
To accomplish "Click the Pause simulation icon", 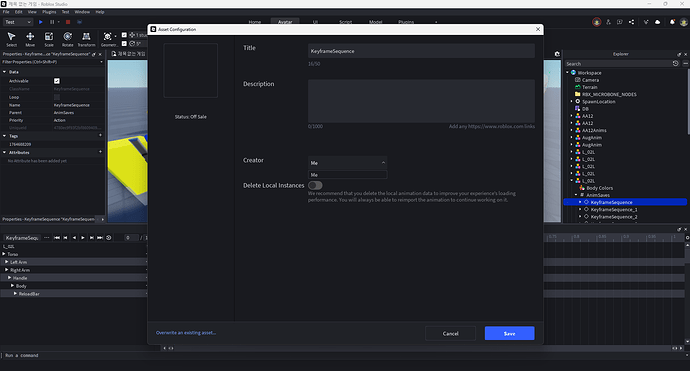I will pos(52,22).
